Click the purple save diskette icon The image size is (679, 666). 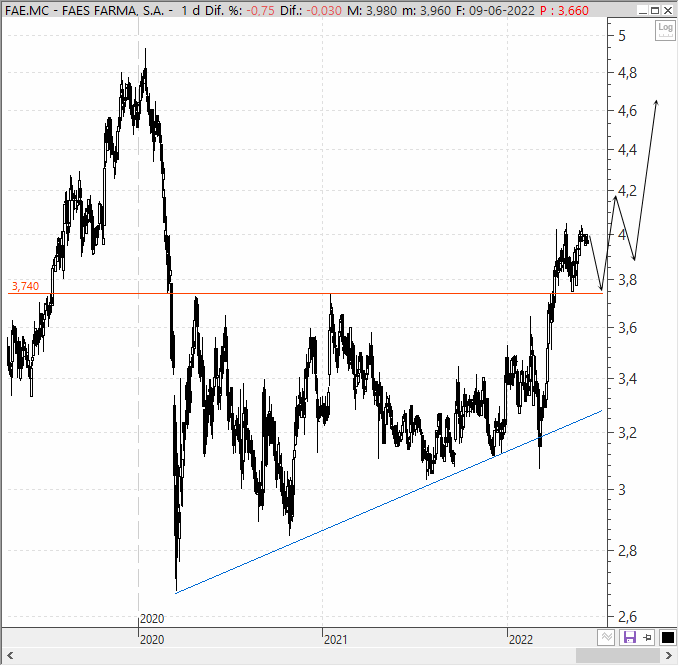click(x=629, y=637)
